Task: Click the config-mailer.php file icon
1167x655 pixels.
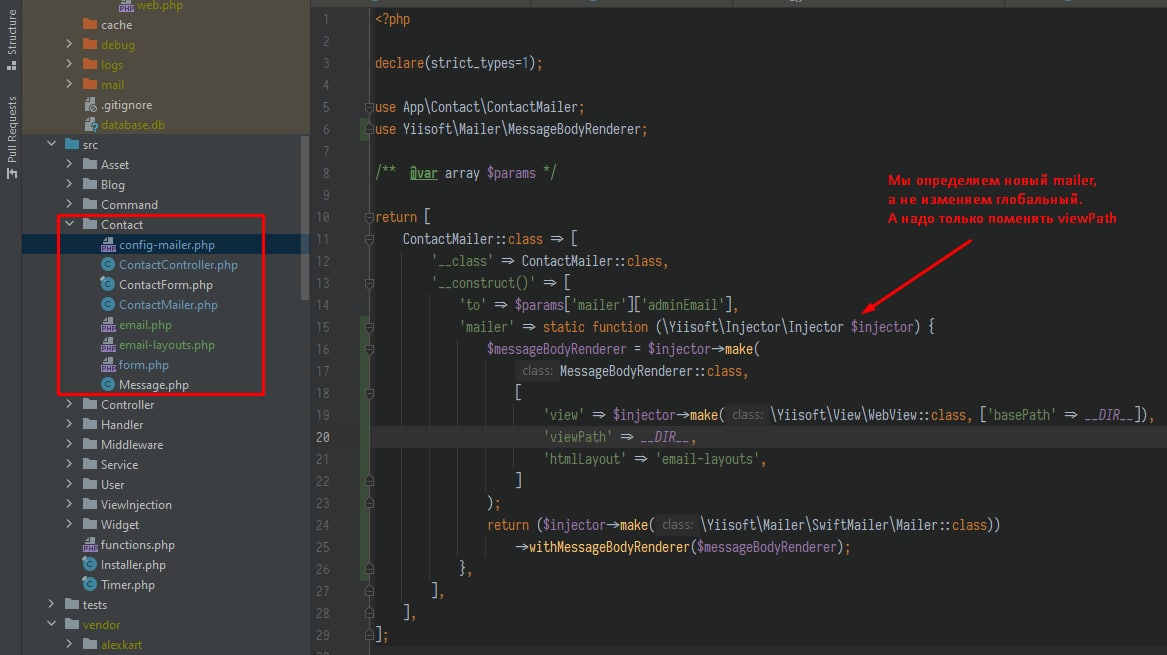Action: [x=108, y=245]
